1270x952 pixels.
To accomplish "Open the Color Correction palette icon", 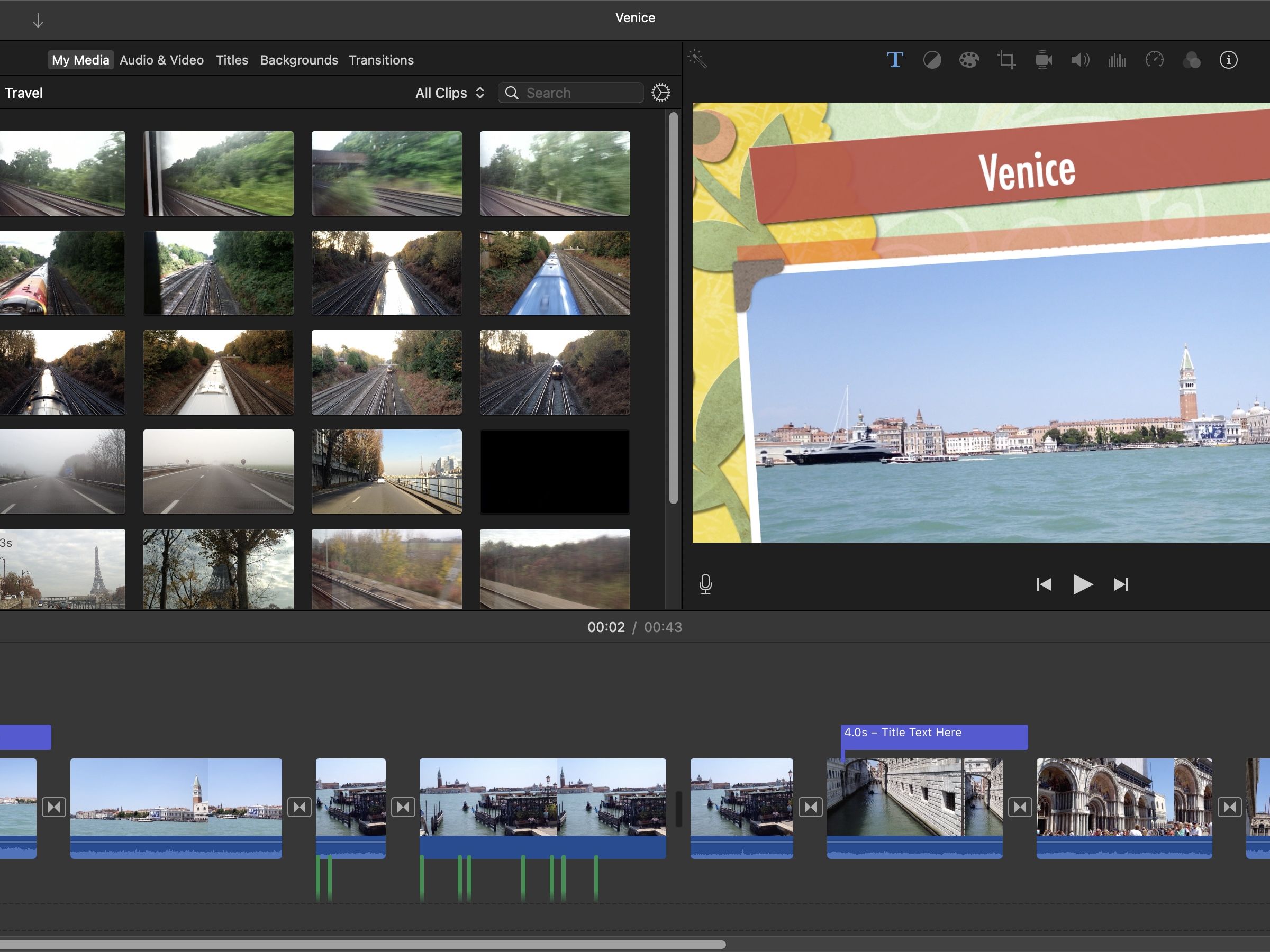I will (x=968, y=60).
